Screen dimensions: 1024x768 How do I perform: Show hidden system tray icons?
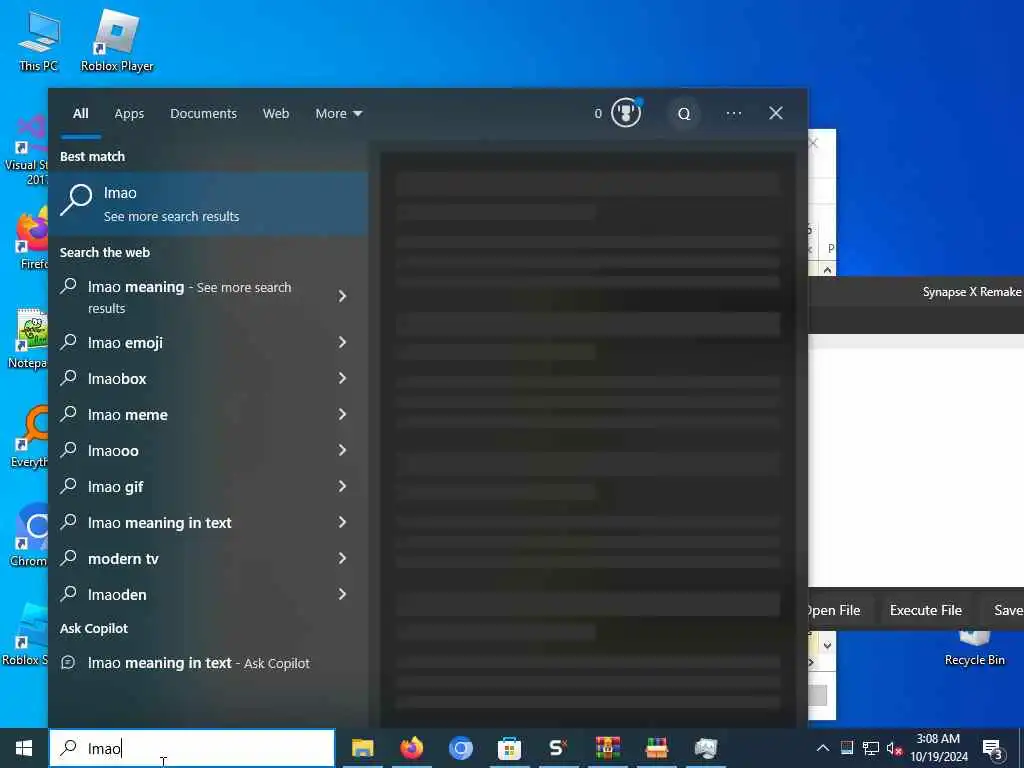point(823,748)
